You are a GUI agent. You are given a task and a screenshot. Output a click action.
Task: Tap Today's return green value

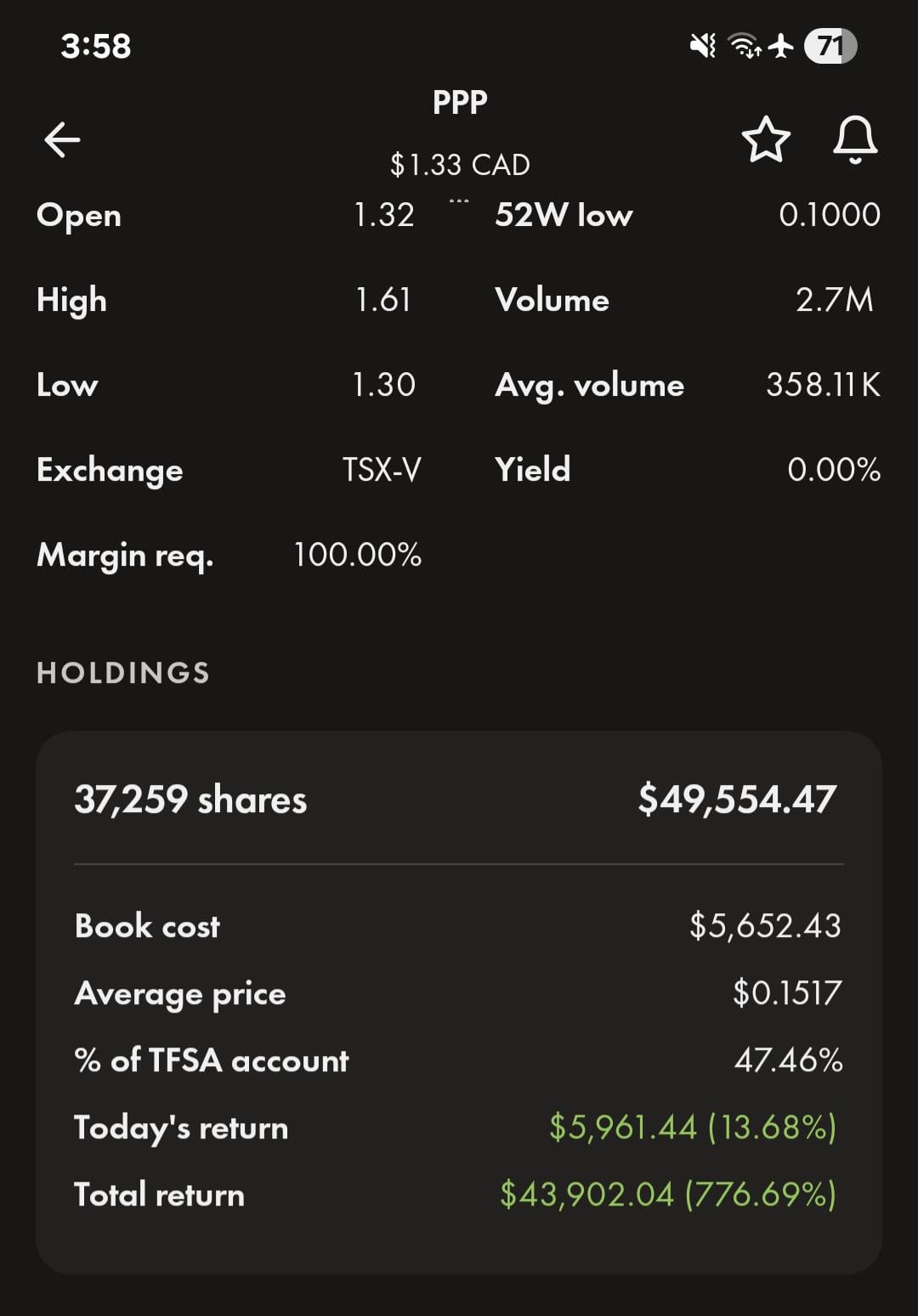click(693, 1127)
